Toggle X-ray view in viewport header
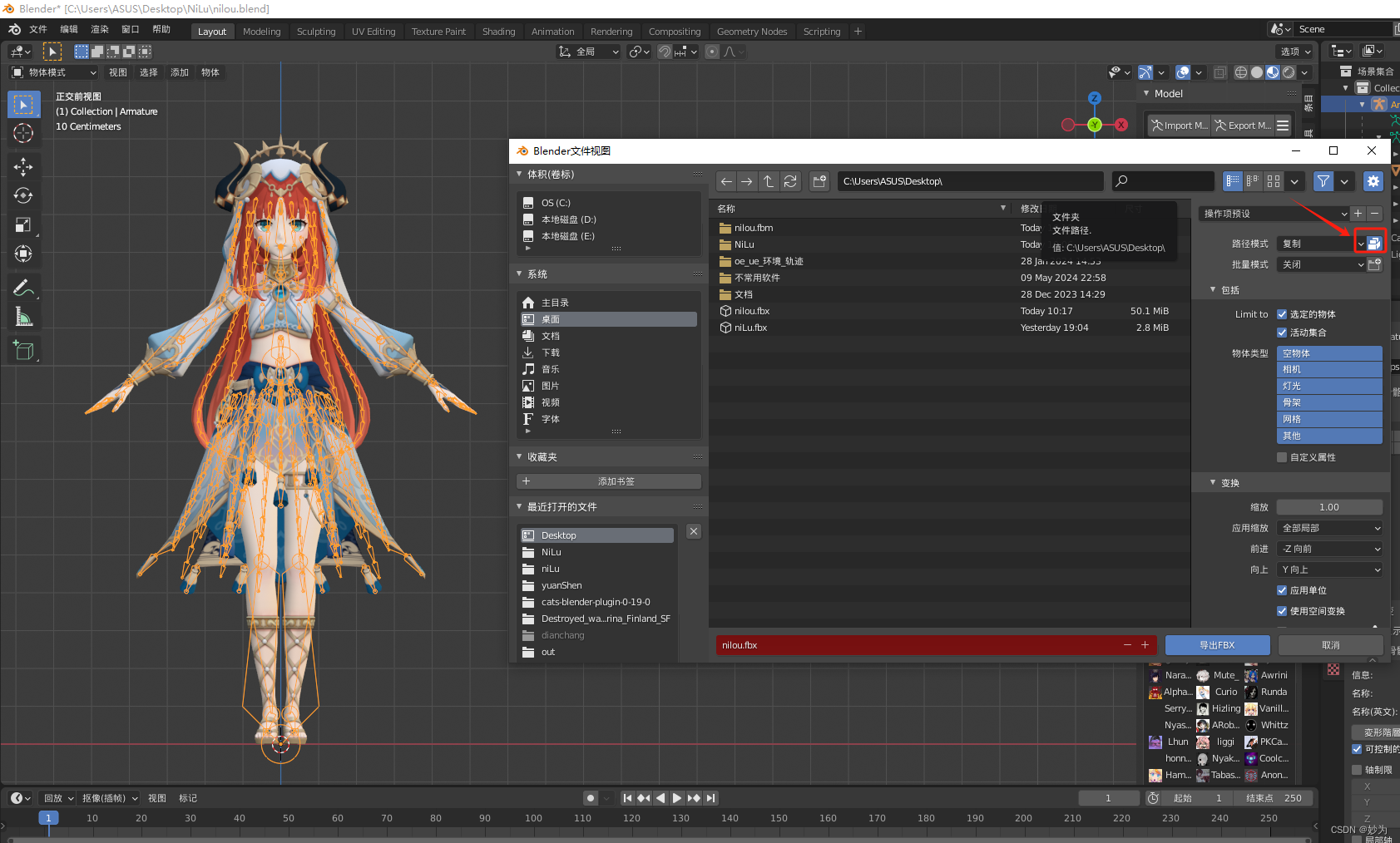1400x843 pixels. point(1219,72)
